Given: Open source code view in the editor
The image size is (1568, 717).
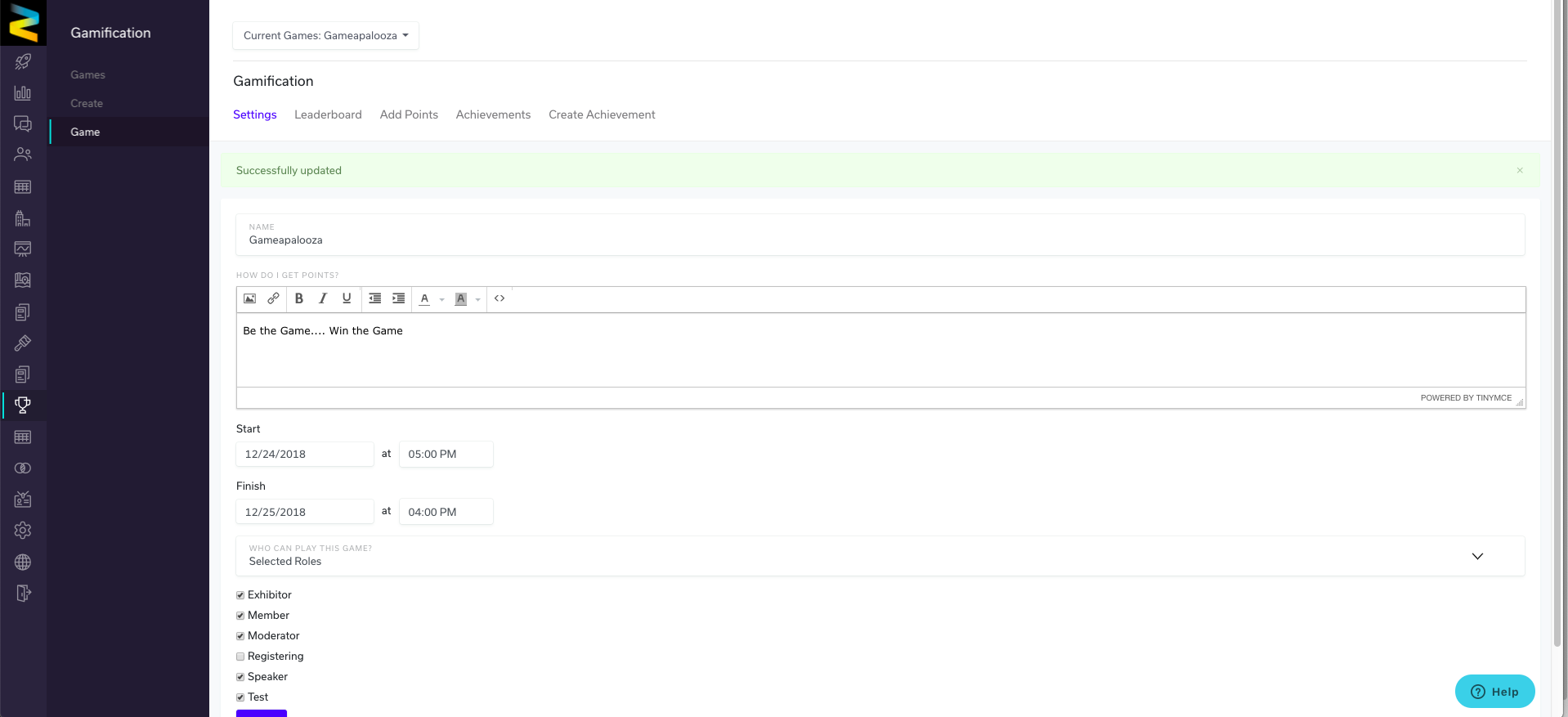Looking at the screenshot, I should click(x=500, y=298).
